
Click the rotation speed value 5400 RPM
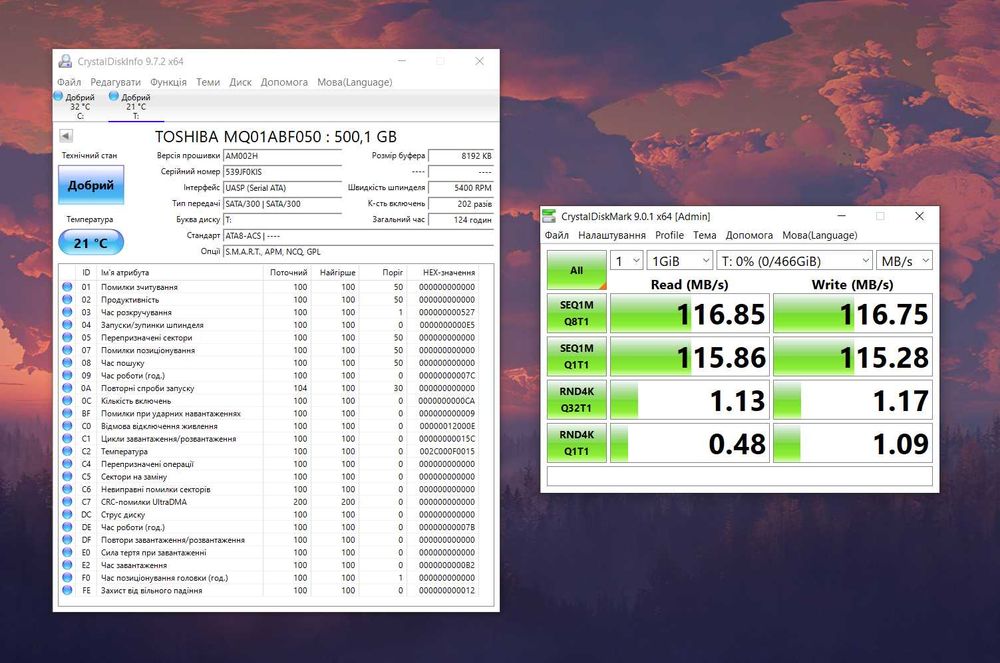[460, 188]
